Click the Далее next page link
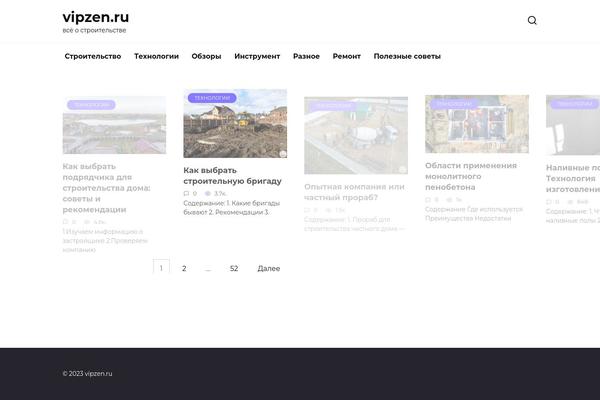This screenshot has height=400, width=600. point(269,268)
